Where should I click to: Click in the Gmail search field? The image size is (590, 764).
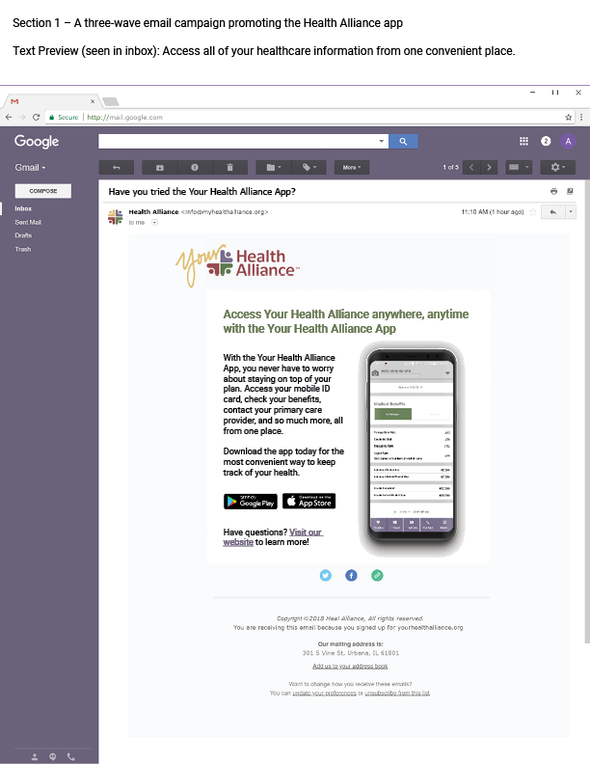click(x=243, y=141)
